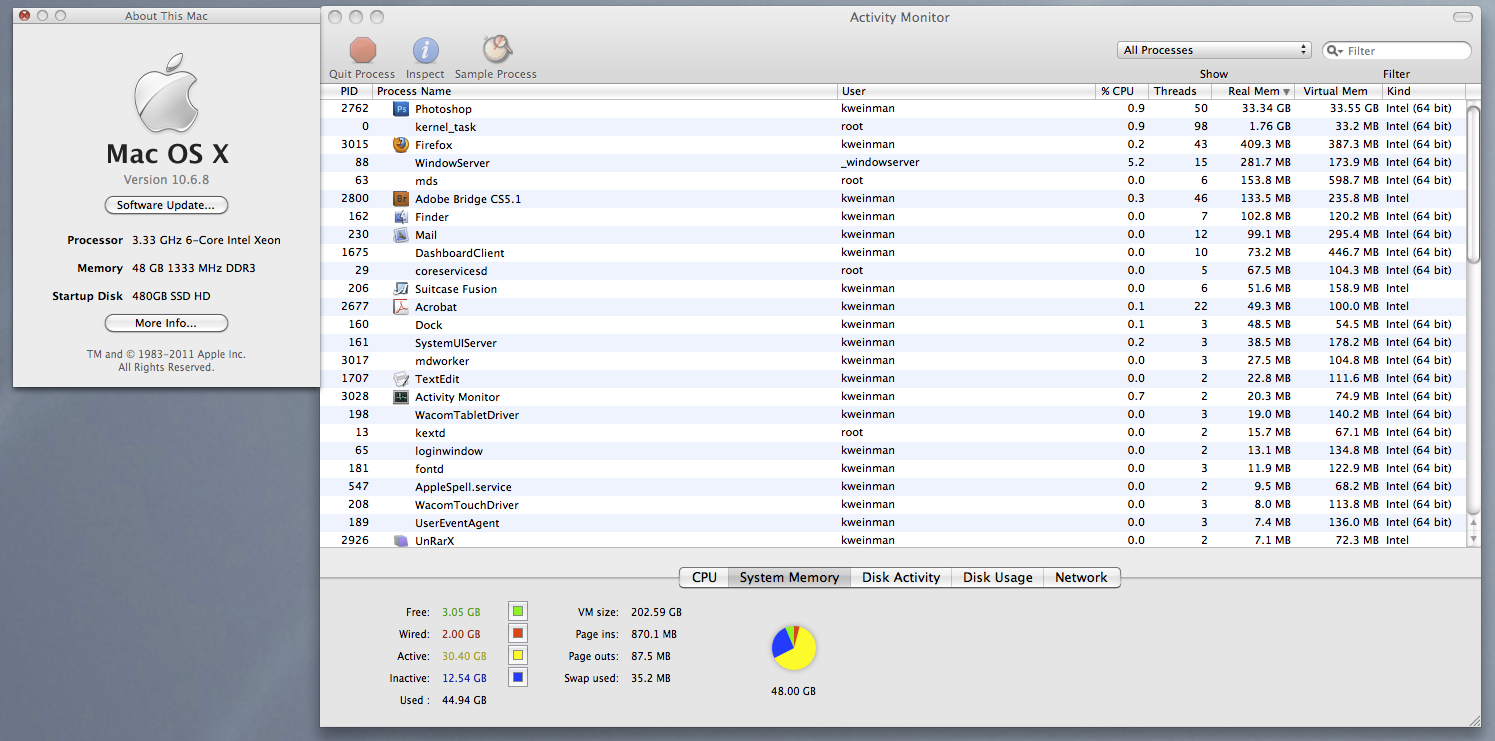This screenshot has height=741, width=1495.
Task: Select the mdworker process row
Action: tap(893, 361)
